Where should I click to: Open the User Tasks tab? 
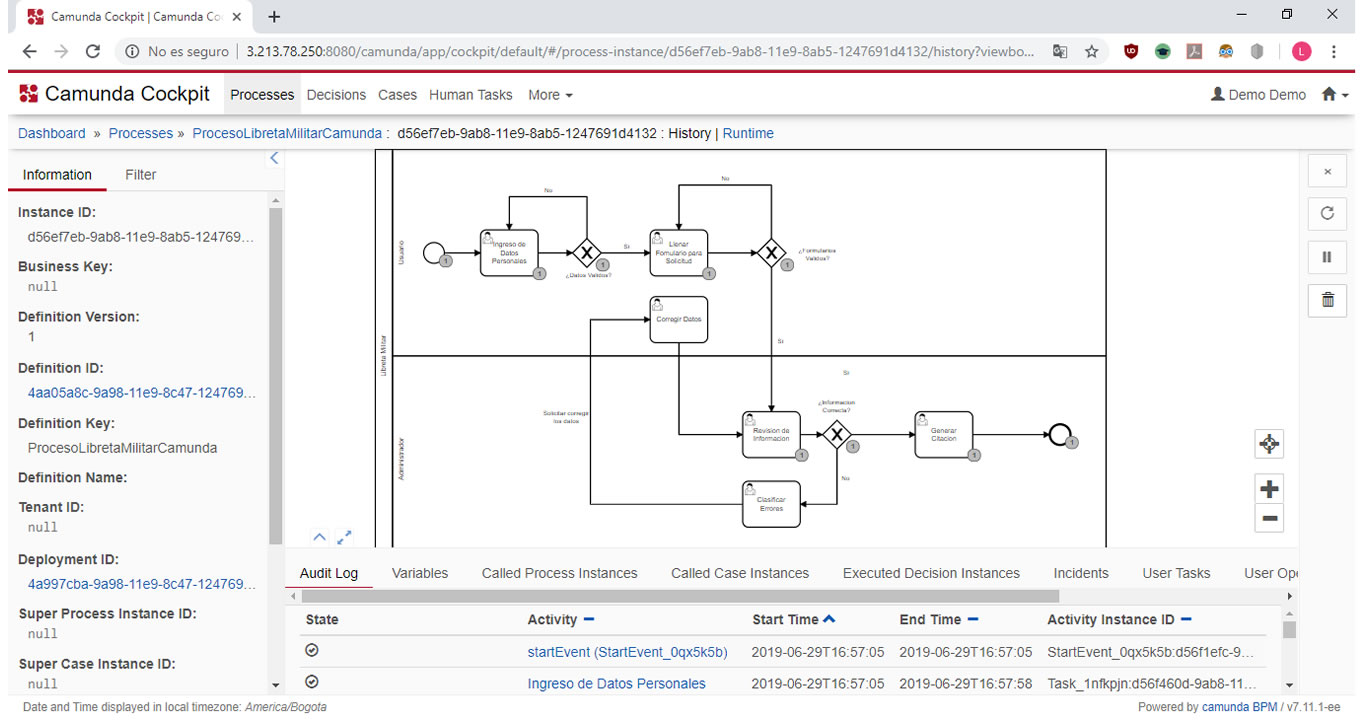(1176, 573)
